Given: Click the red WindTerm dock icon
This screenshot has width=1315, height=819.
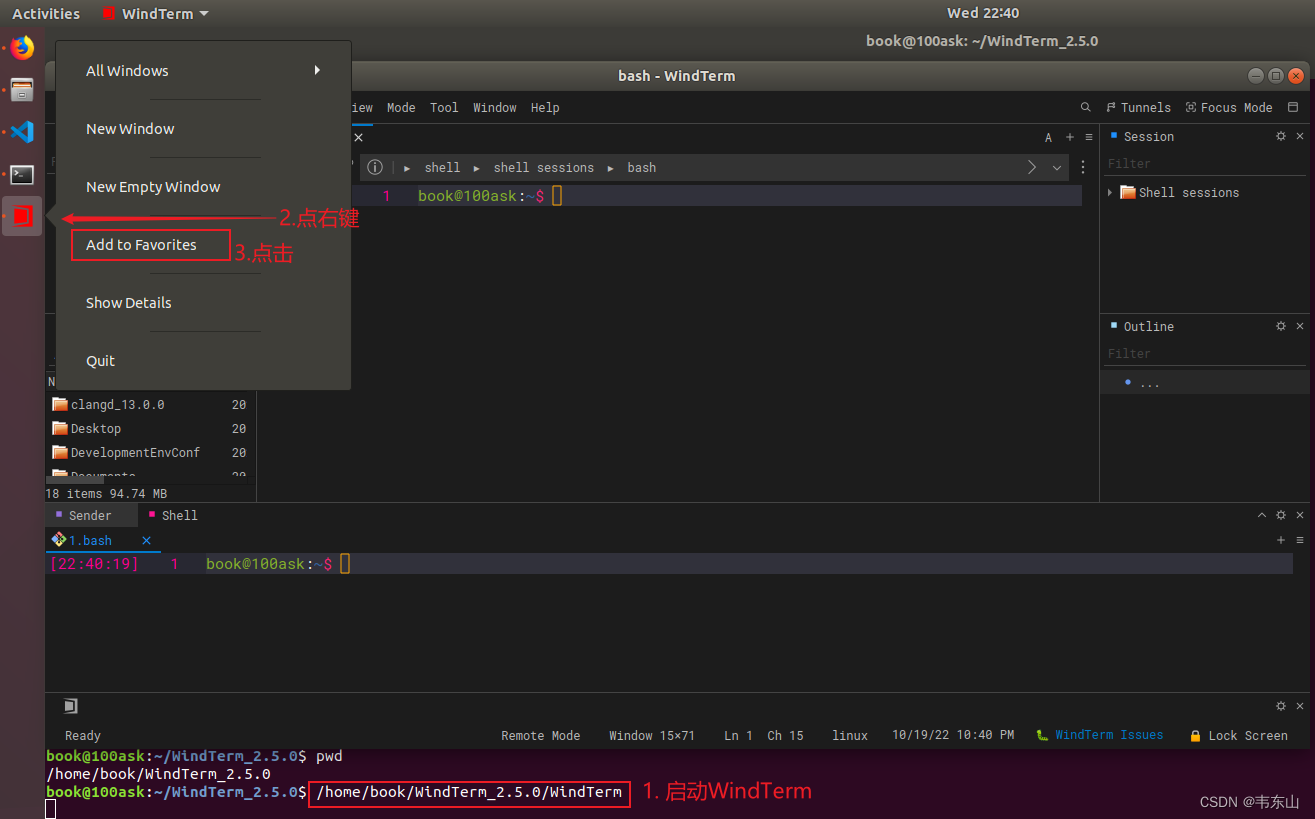Looking at the screenshot, I should 22,216.
